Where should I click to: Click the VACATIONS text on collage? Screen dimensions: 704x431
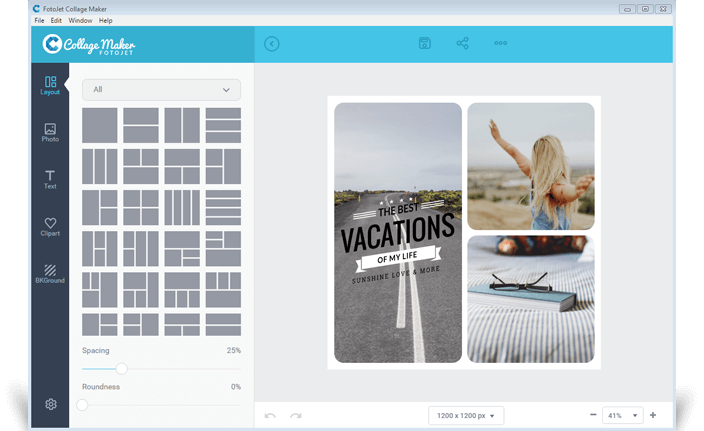pyautogui.click(x=398, y=232)
